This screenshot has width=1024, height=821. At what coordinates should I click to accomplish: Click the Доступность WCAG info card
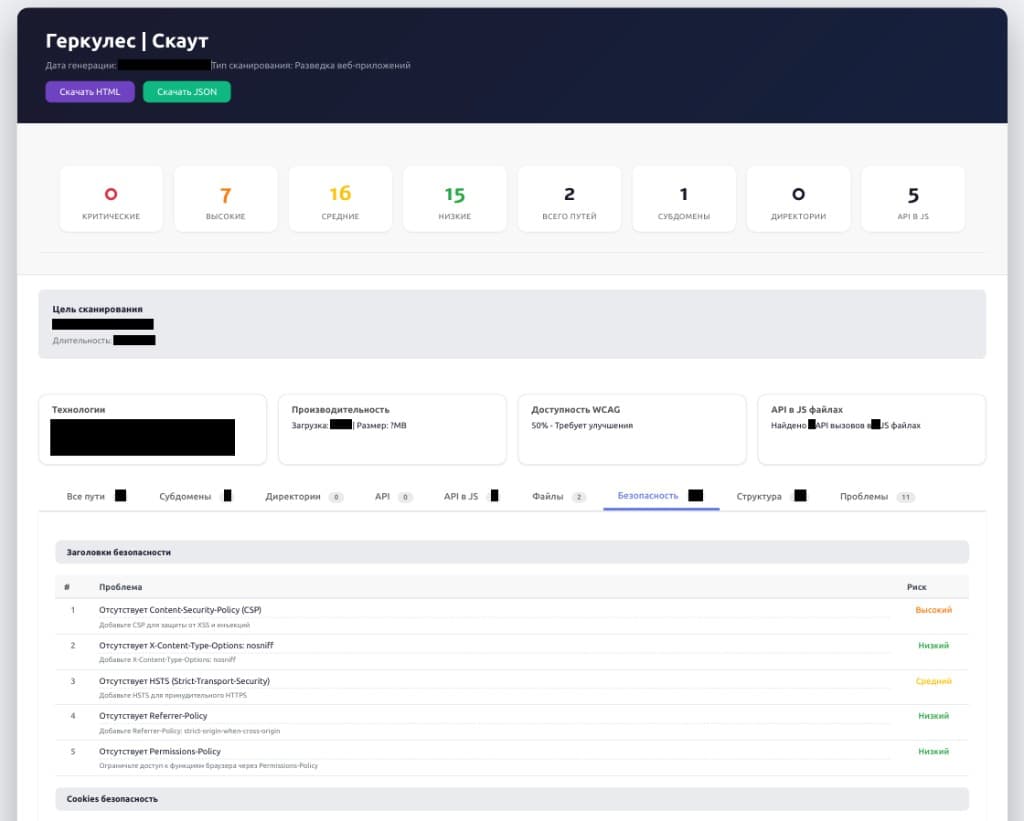click(632, 429)
